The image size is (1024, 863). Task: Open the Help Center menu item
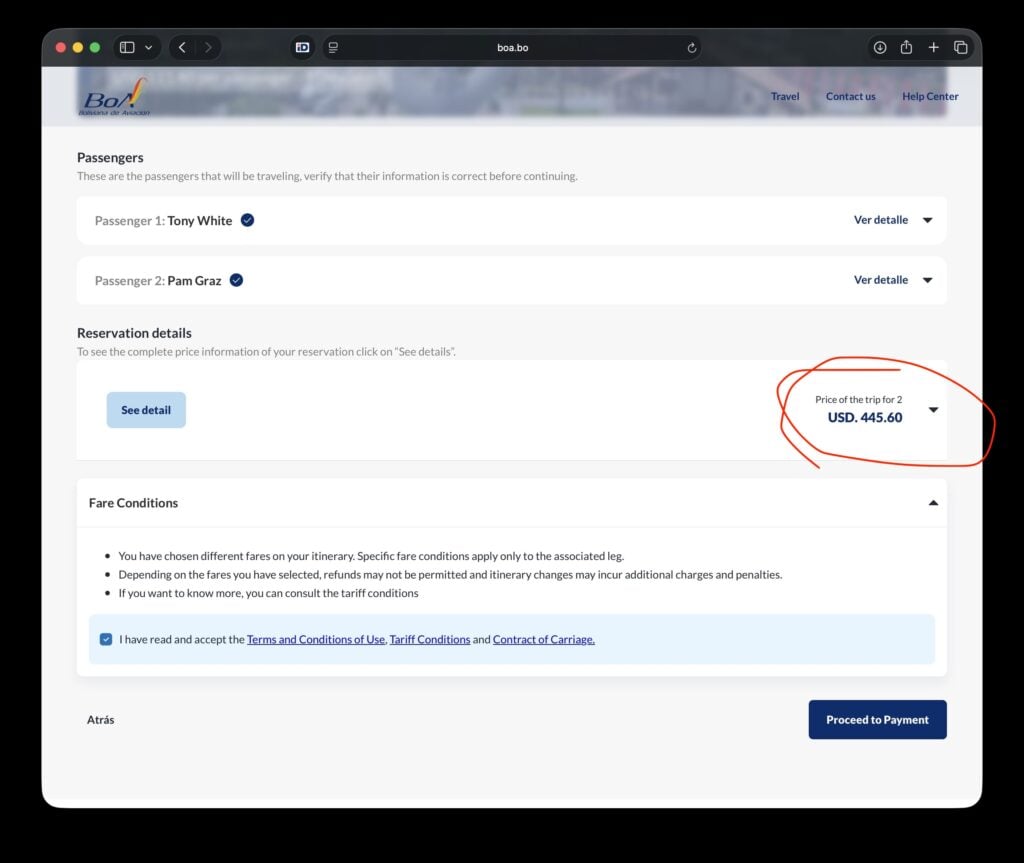(x=930, y=97)
